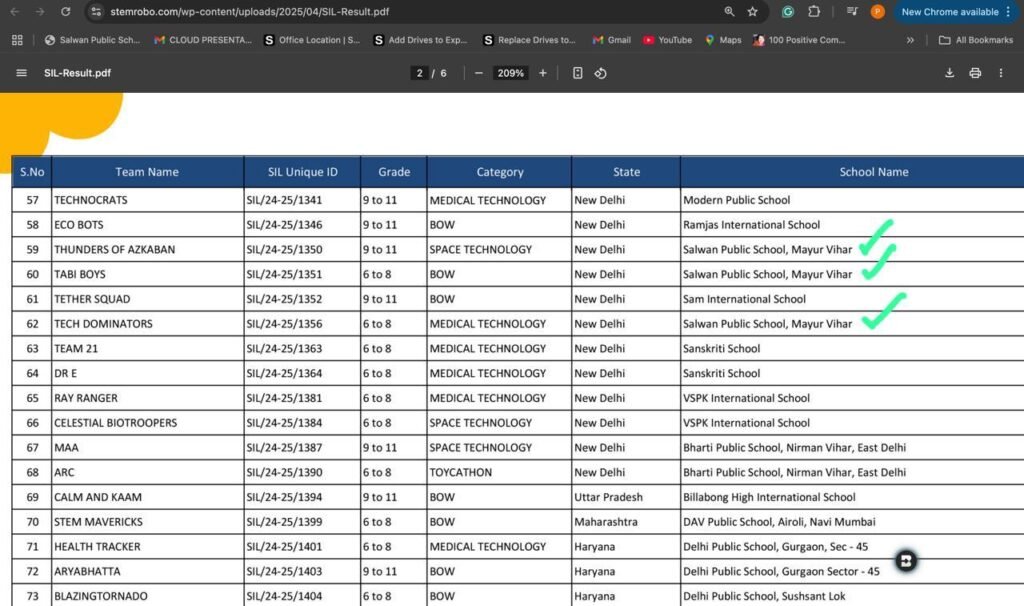
Task: Toggle the PDF sidebar menu
Action: click(x=22, y=72)
